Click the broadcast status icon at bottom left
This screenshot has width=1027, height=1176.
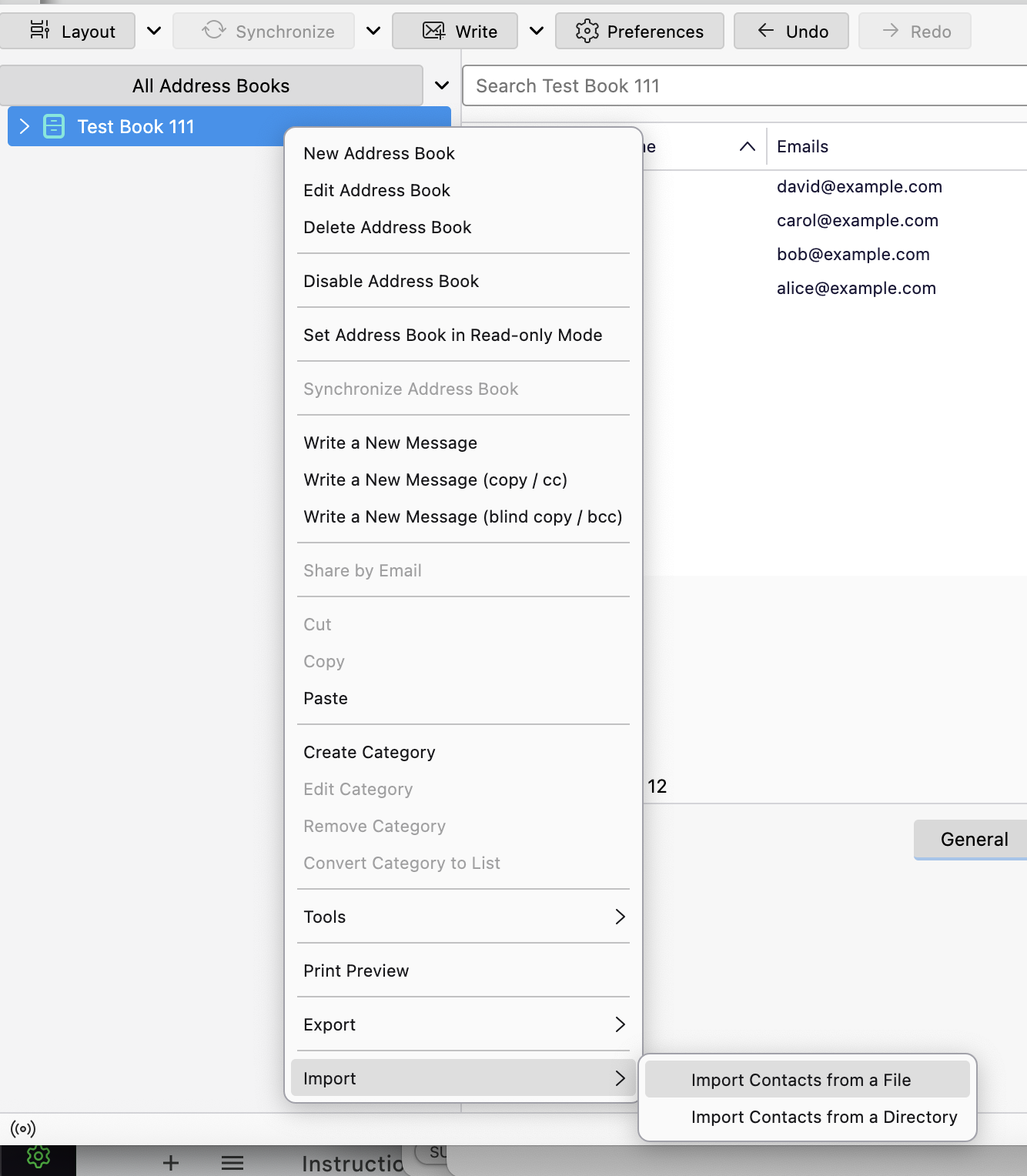point(23,1129)
